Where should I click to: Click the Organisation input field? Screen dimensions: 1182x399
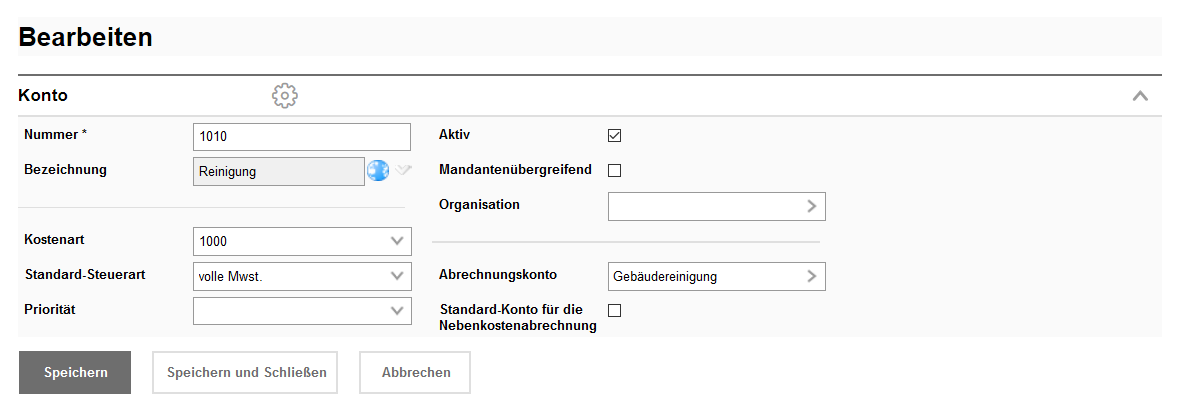[x=716, y=206]
